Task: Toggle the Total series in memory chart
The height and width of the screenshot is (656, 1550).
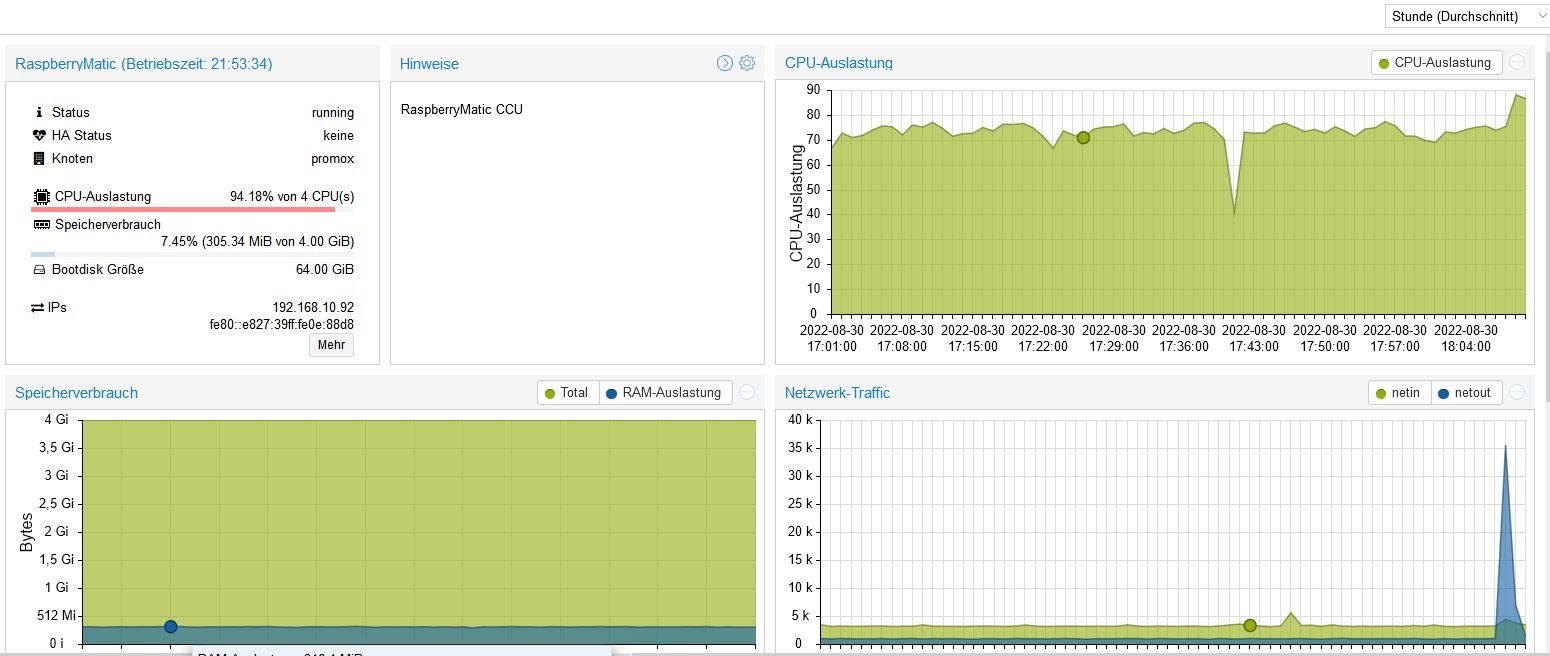Action: pyautogui.click(x=567, y=392)
